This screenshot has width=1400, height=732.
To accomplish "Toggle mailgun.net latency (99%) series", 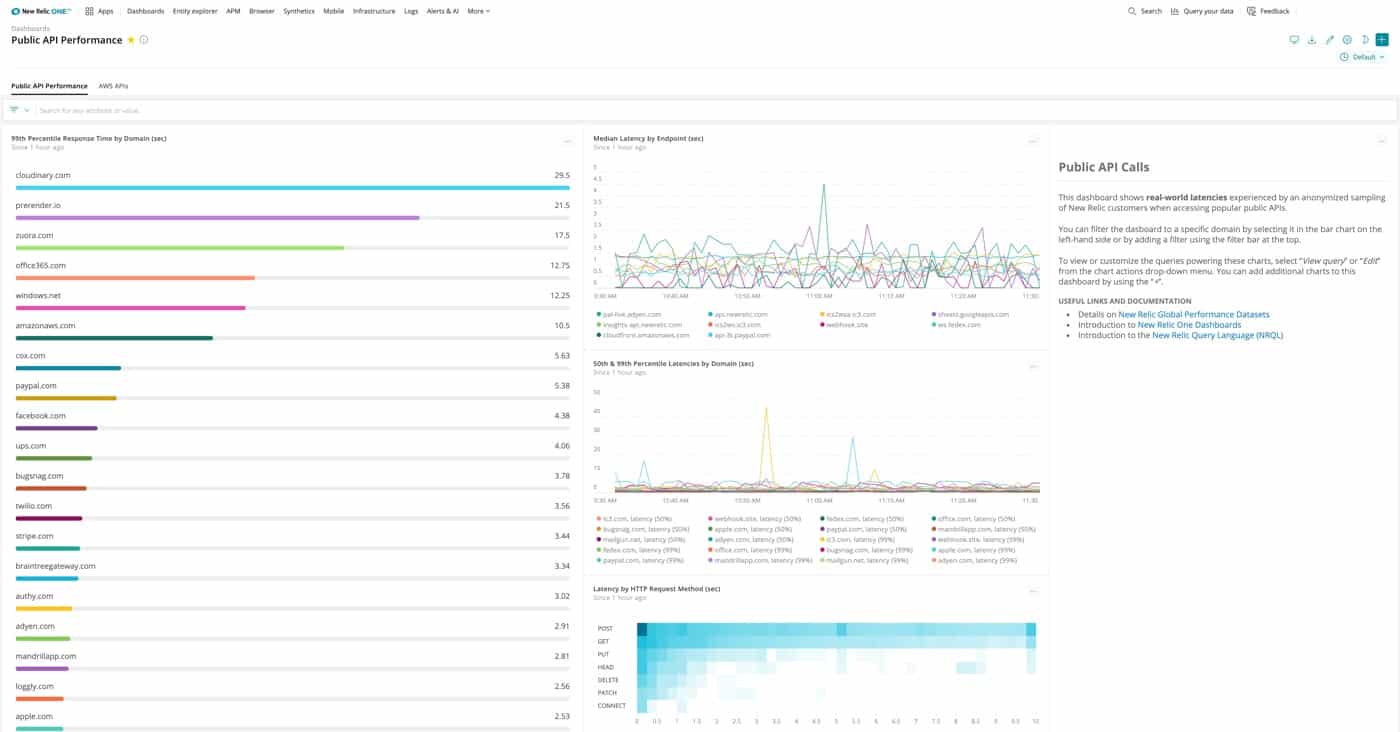I will pos(864,561).
